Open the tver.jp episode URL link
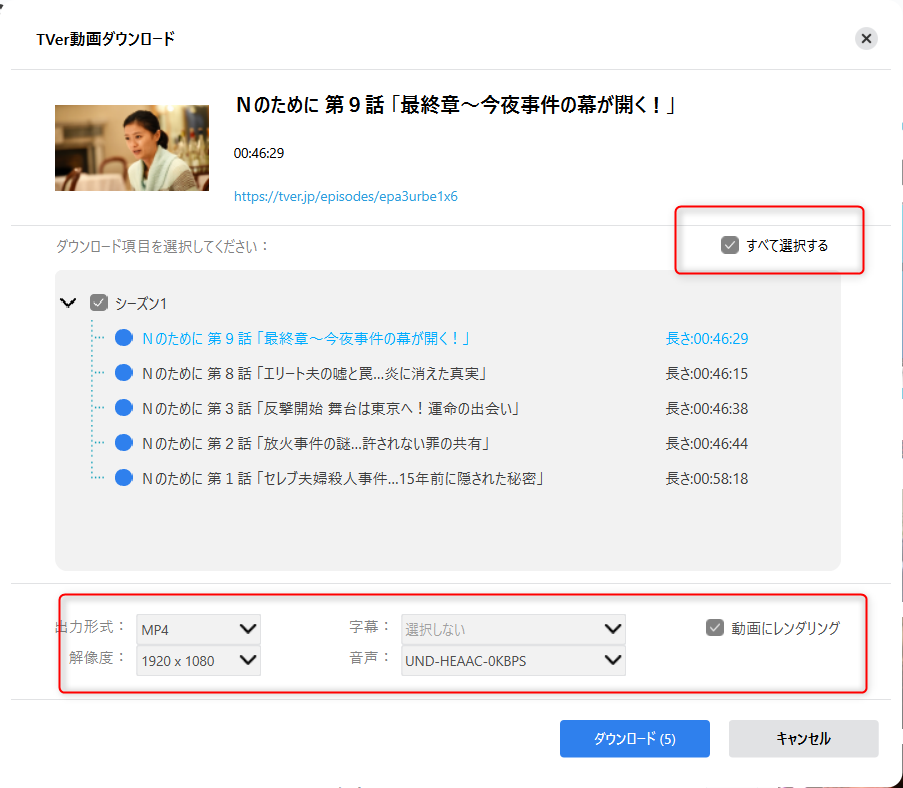903x788 pixels. [x=346, y=196]
